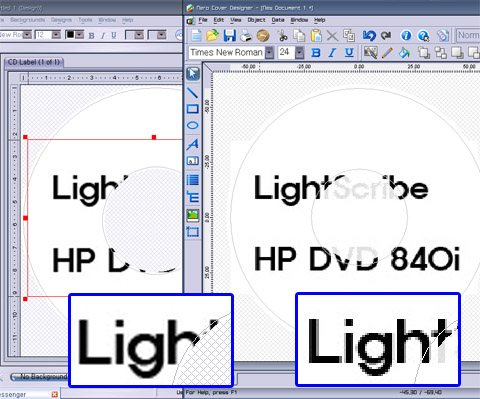This screenshot has height=399, width=480.
Task: Select the Line drawing tool
Action: coord(193,92)
